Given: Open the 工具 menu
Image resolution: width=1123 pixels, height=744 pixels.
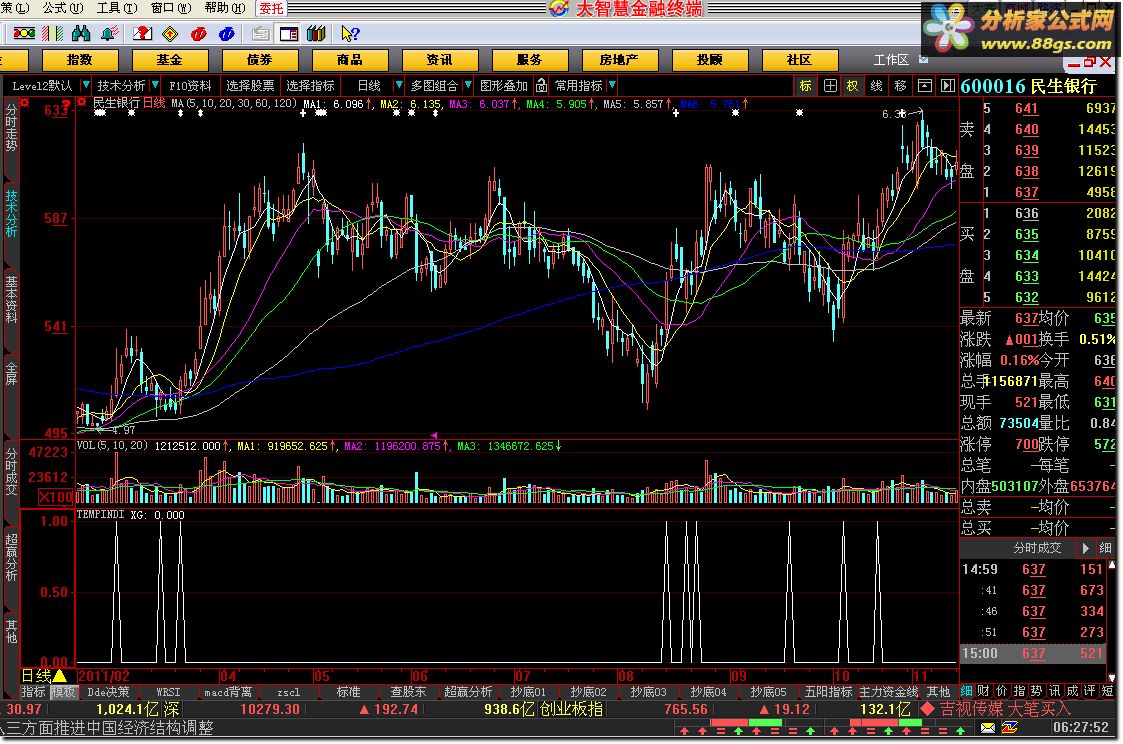Looking at the screenshot, I should click(x=117, y=8).
